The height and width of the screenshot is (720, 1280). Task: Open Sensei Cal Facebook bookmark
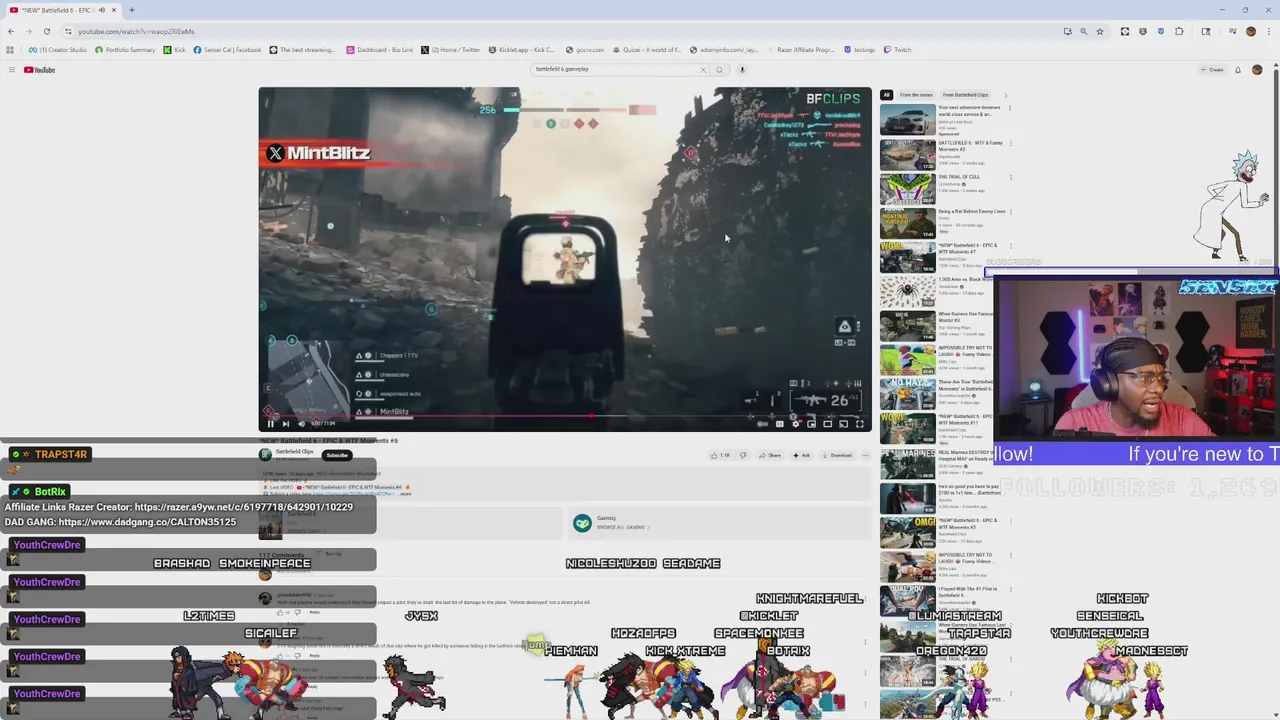tap(227, 50)
